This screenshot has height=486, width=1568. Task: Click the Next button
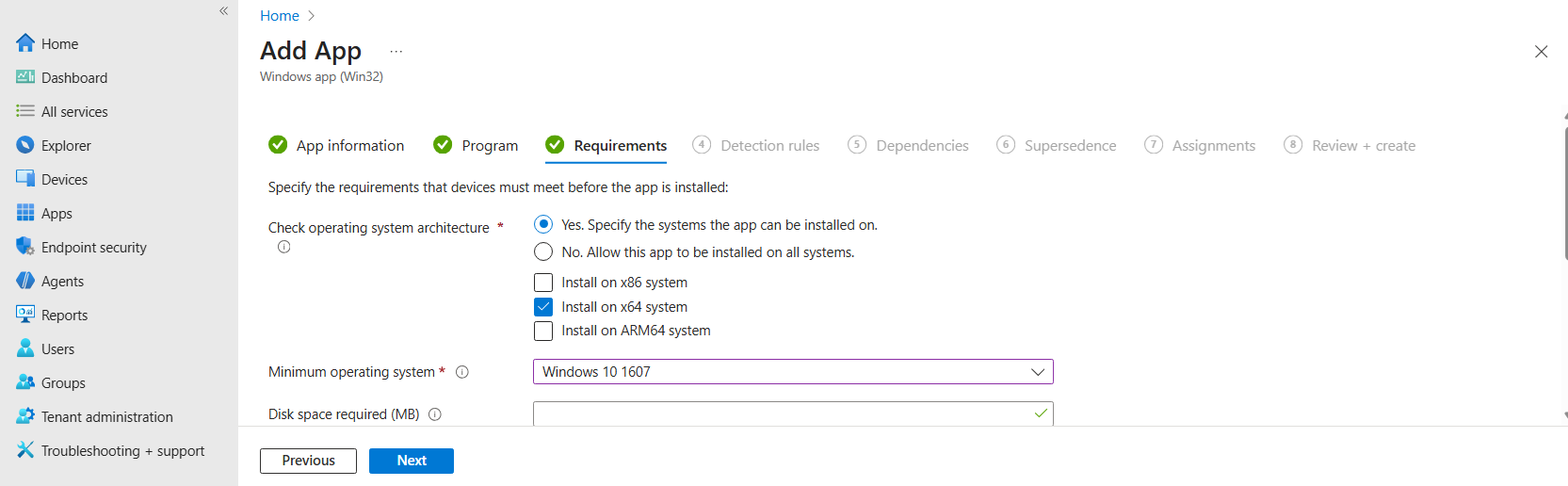[x=411, y=461]
